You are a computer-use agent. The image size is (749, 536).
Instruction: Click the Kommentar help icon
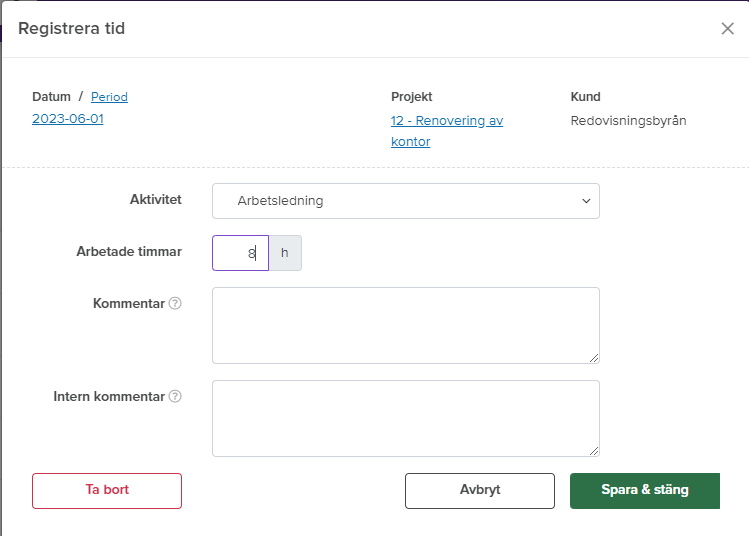click(x=175, y=303)
